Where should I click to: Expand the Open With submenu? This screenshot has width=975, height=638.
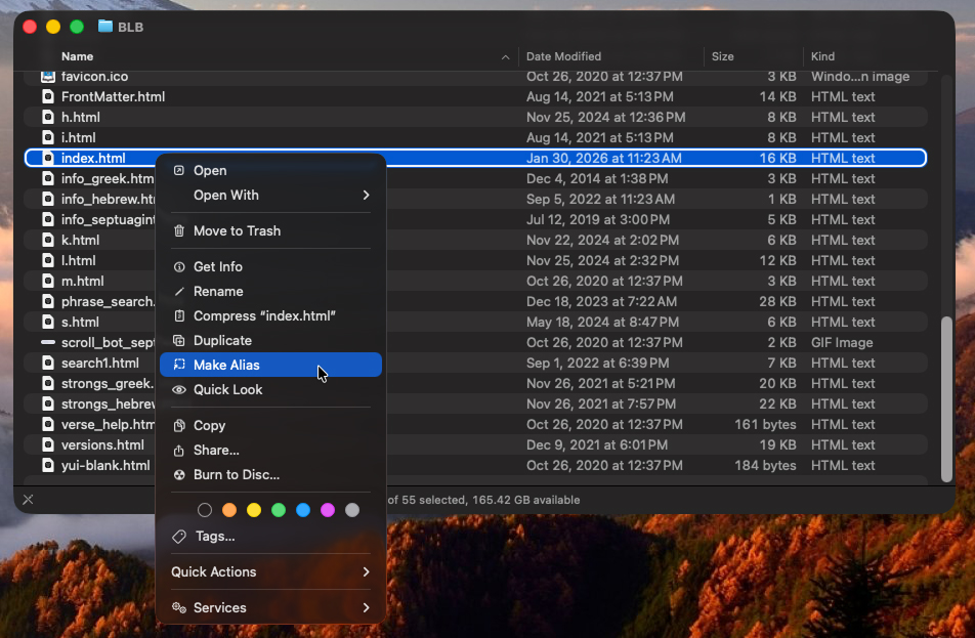(270, 195)
